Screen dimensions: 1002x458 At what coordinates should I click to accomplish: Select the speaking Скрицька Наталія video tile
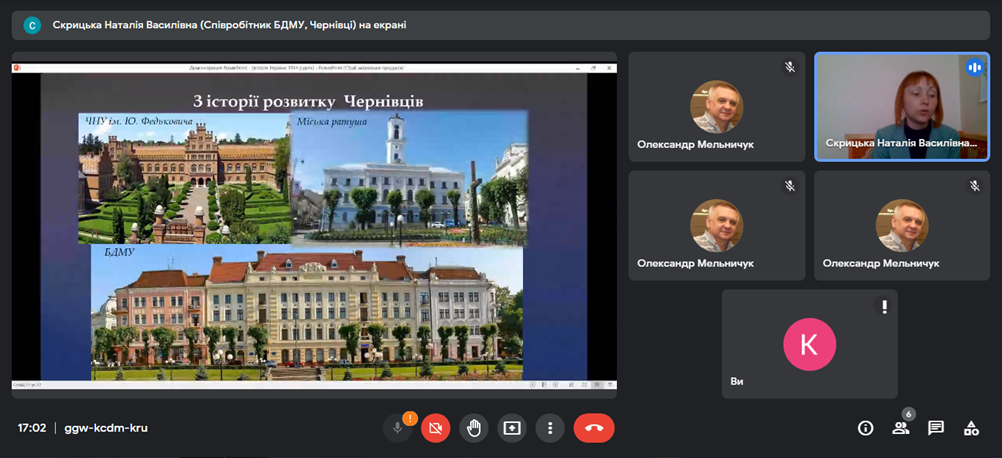click(x=902, y=107)
